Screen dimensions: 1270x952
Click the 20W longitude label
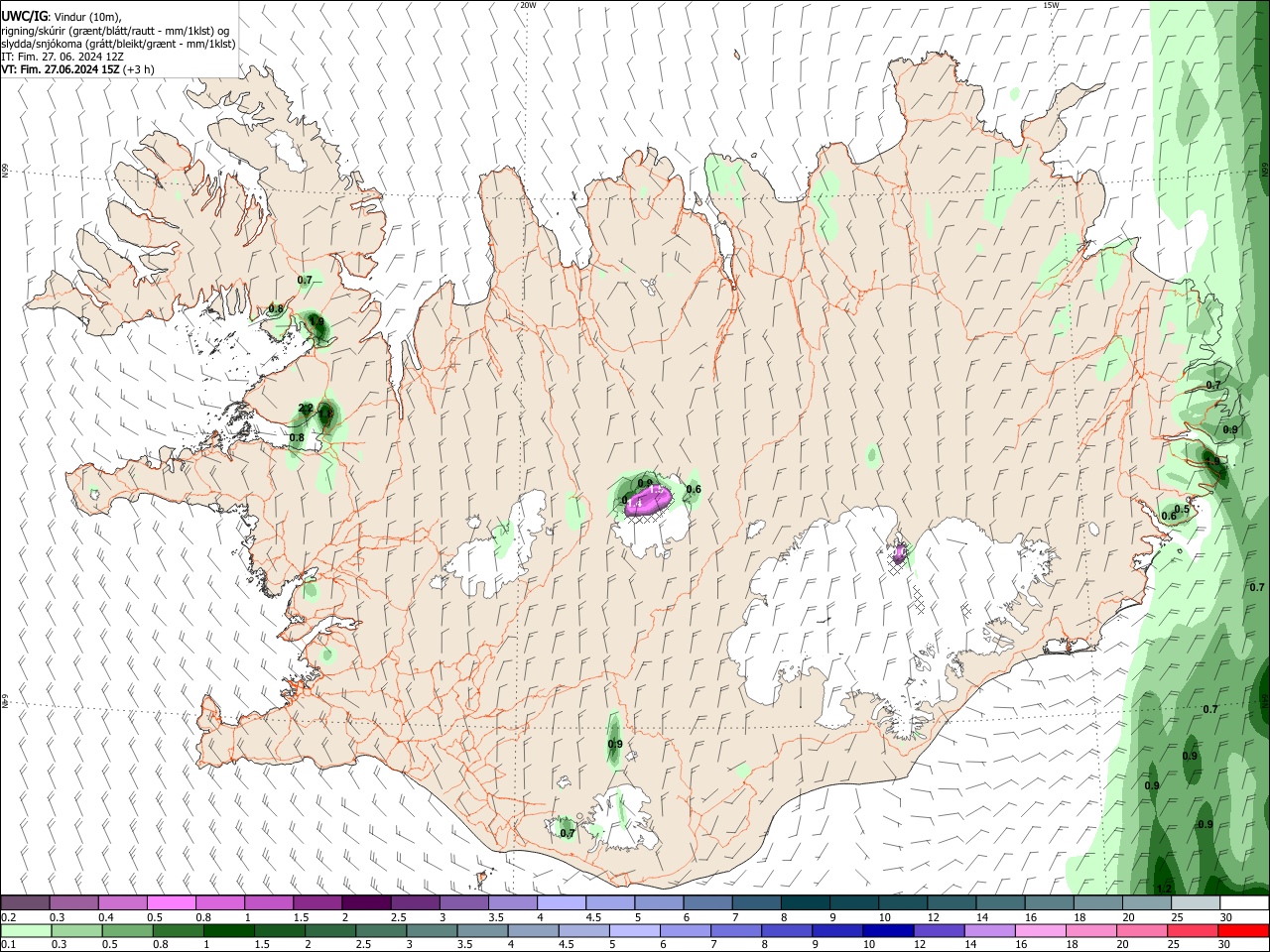[528, 5]
